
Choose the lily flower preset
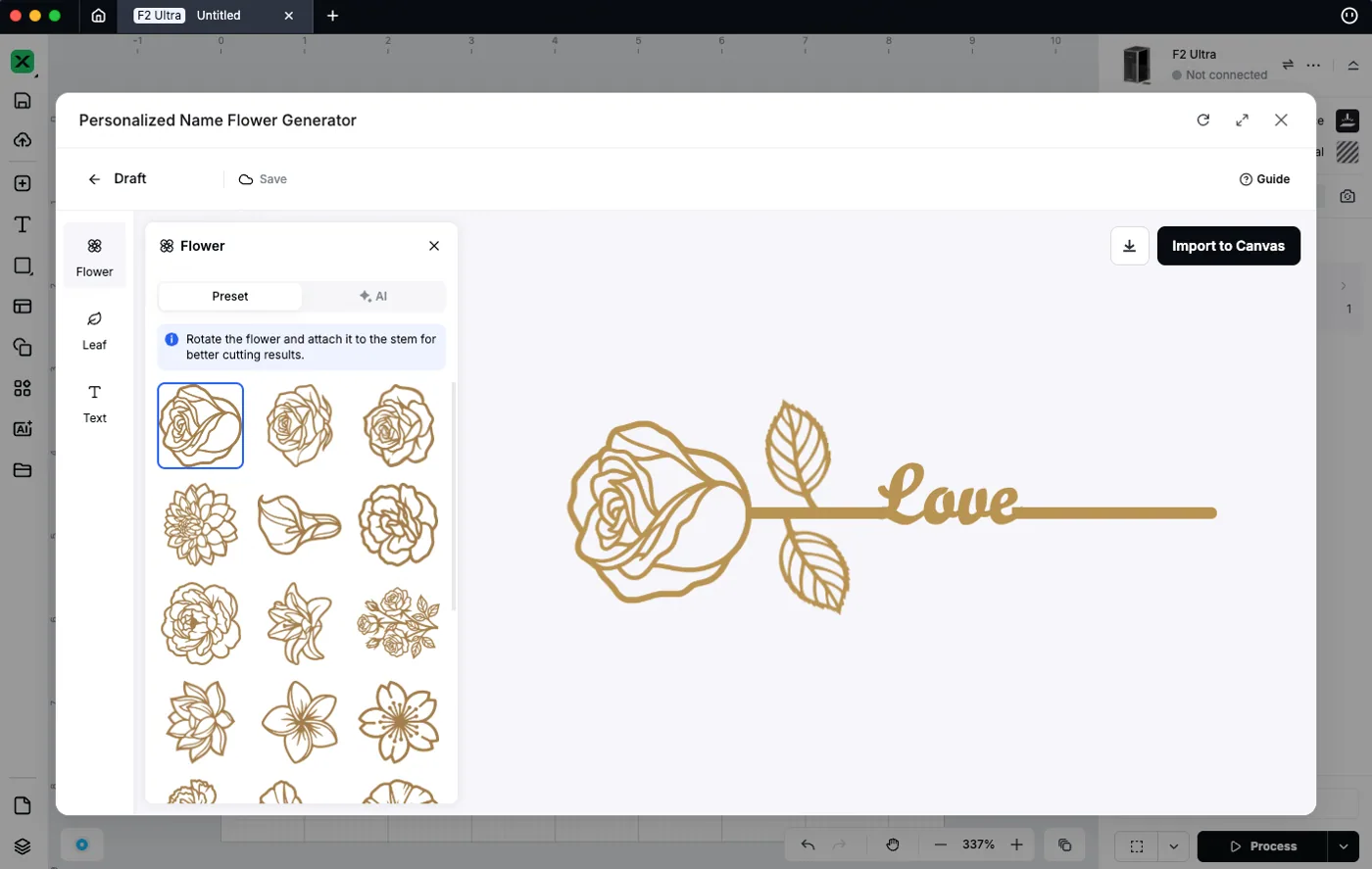pyautogui.click(x=299, y=624)
